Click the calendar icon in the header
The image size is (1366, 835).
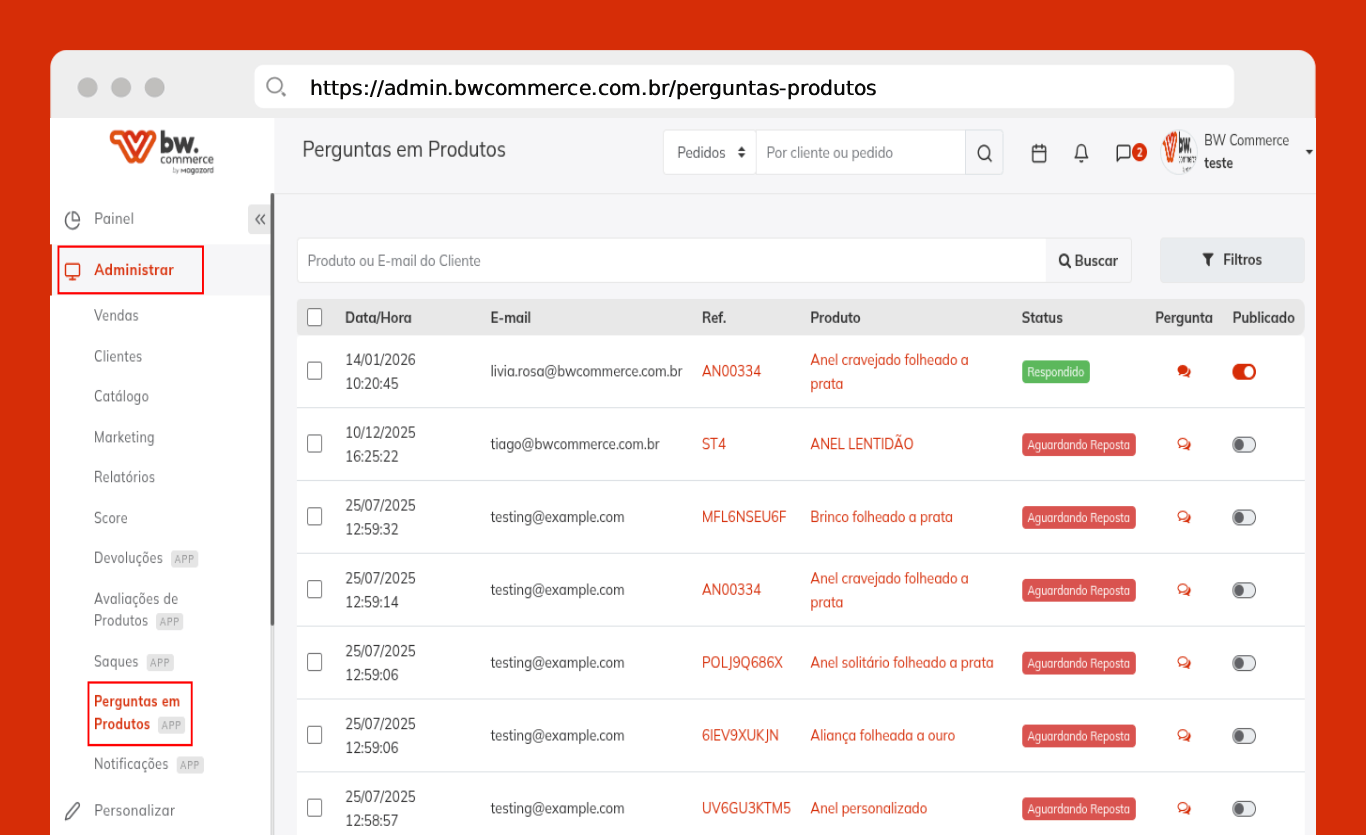[x=1039, y=153]
